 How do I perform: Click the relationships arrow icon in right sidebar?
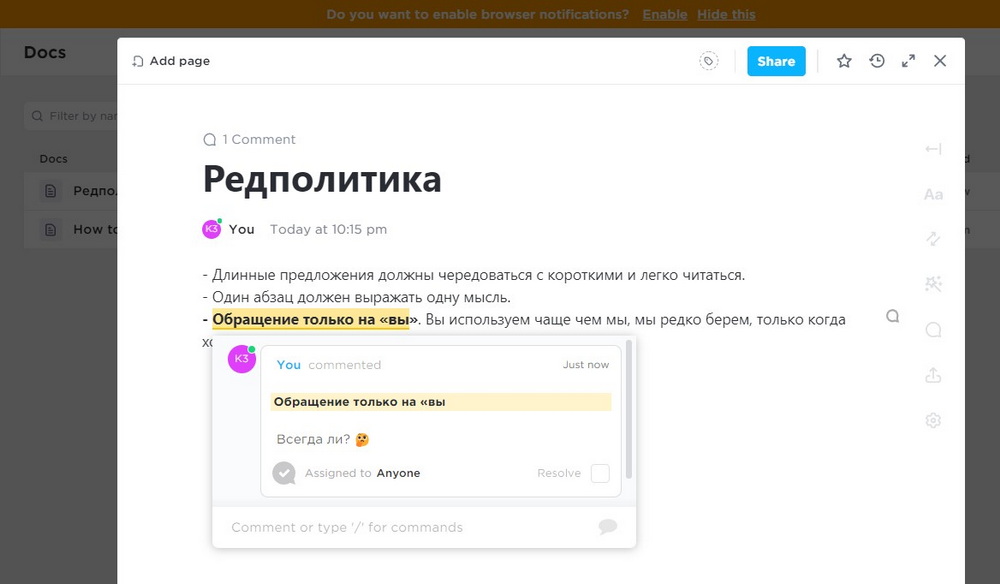(x=934, y=238)
